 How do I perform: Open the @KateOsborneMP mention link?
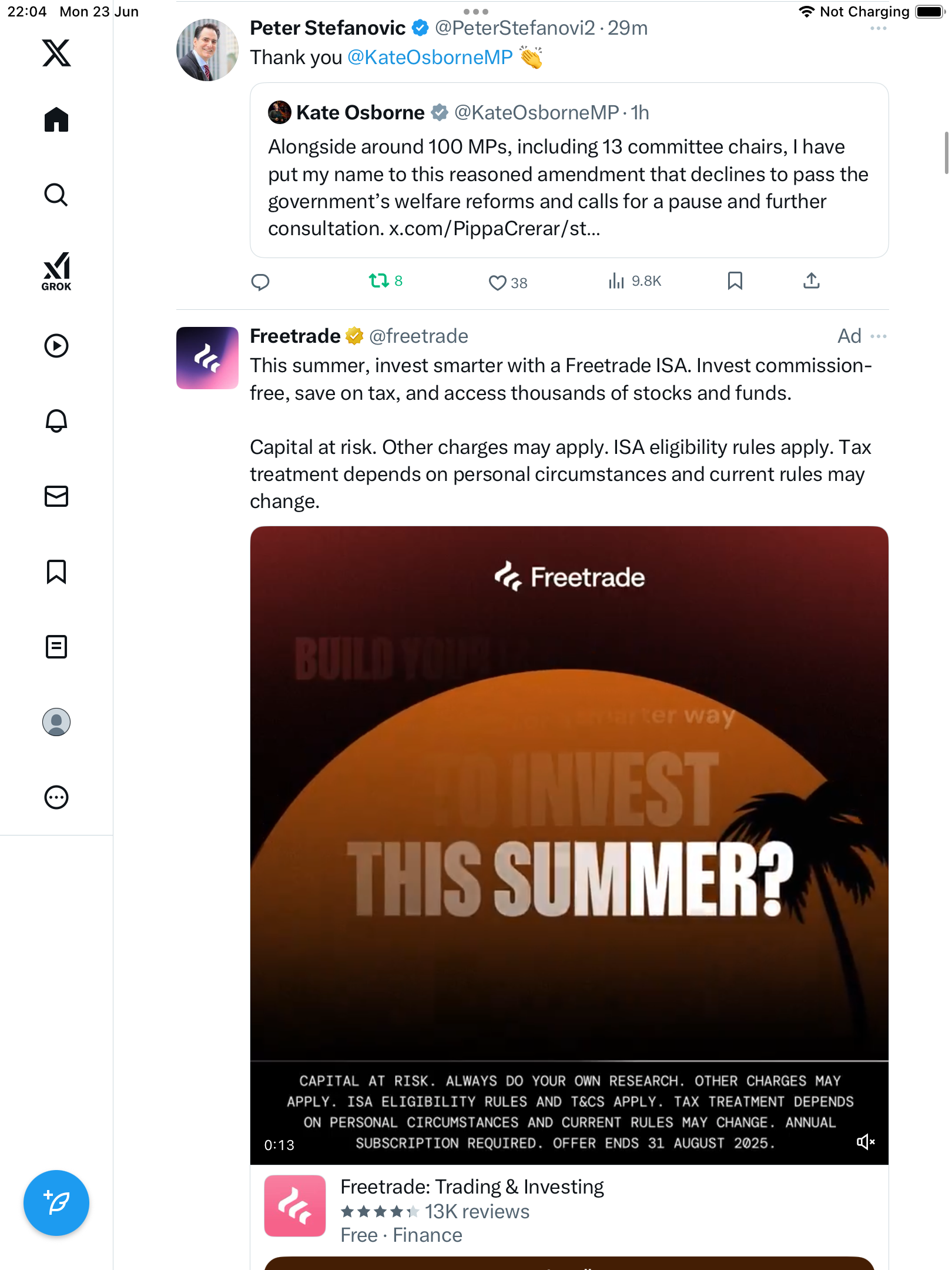(x=430, y=57)
